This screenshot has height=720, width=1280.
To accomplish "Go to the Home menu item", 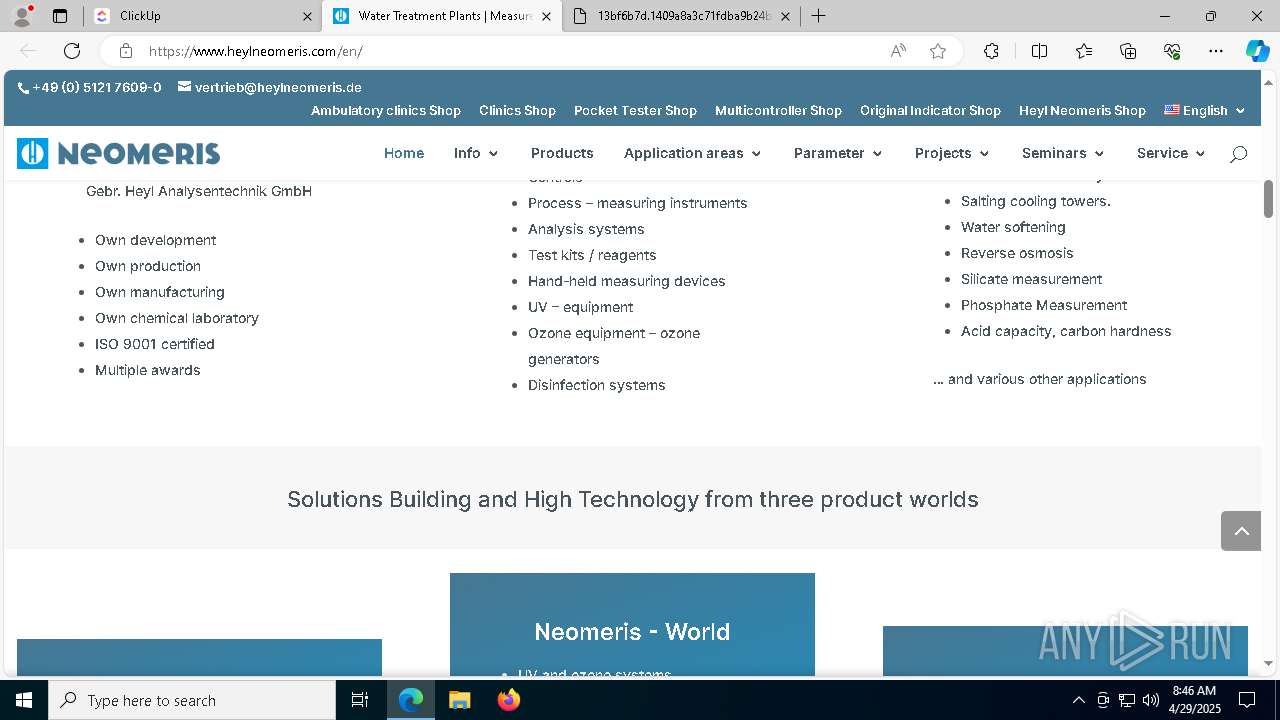I will pos(404,153).
